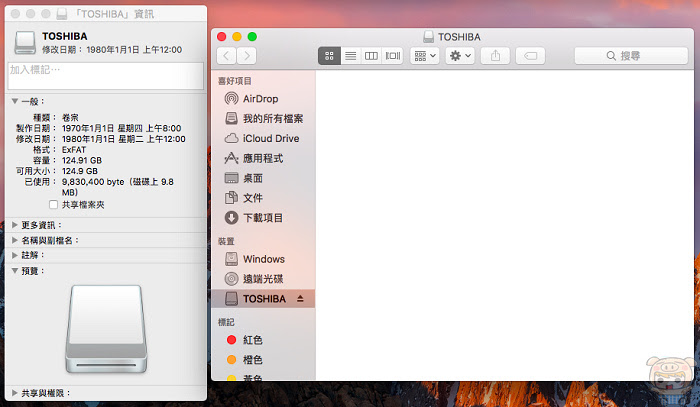Click the drive preview image
This screenshot has height=407, width=700.
[106, 329]
